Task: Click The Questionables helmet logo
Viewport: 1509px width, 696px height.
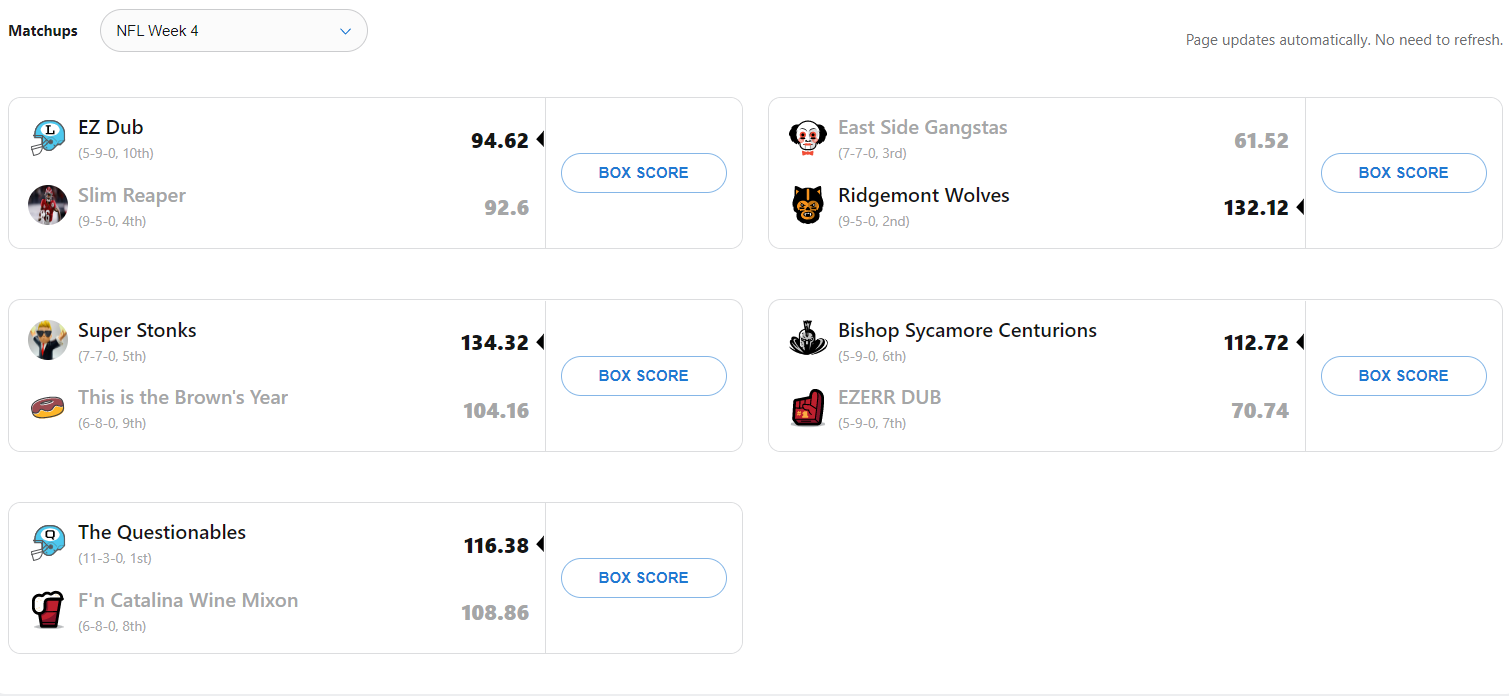Action: click(x=48, y=542)
